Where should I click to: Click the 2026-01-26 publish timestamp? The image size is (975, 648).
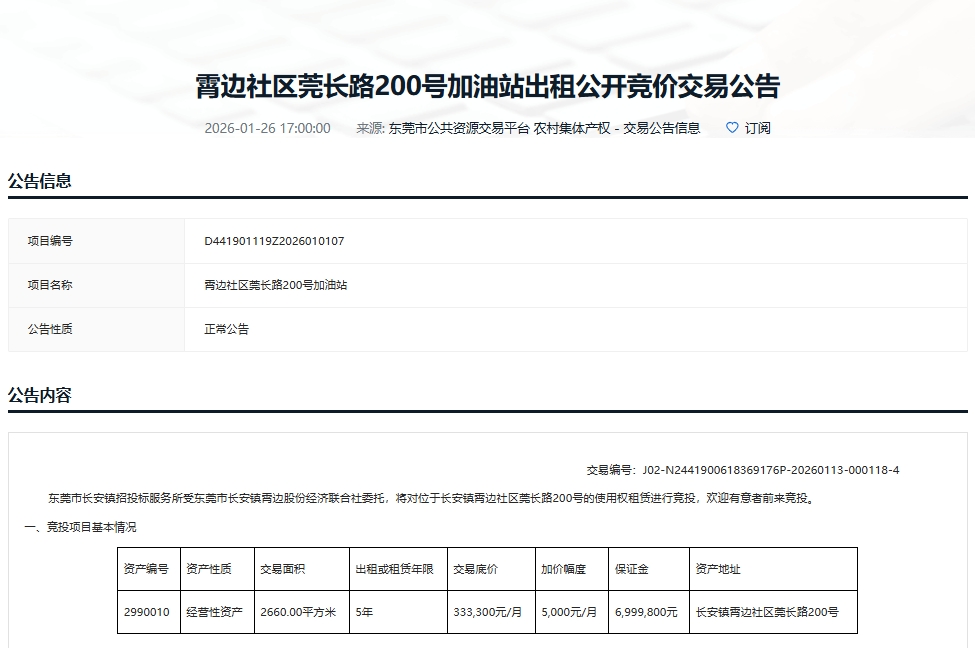[x=267, y=128]
